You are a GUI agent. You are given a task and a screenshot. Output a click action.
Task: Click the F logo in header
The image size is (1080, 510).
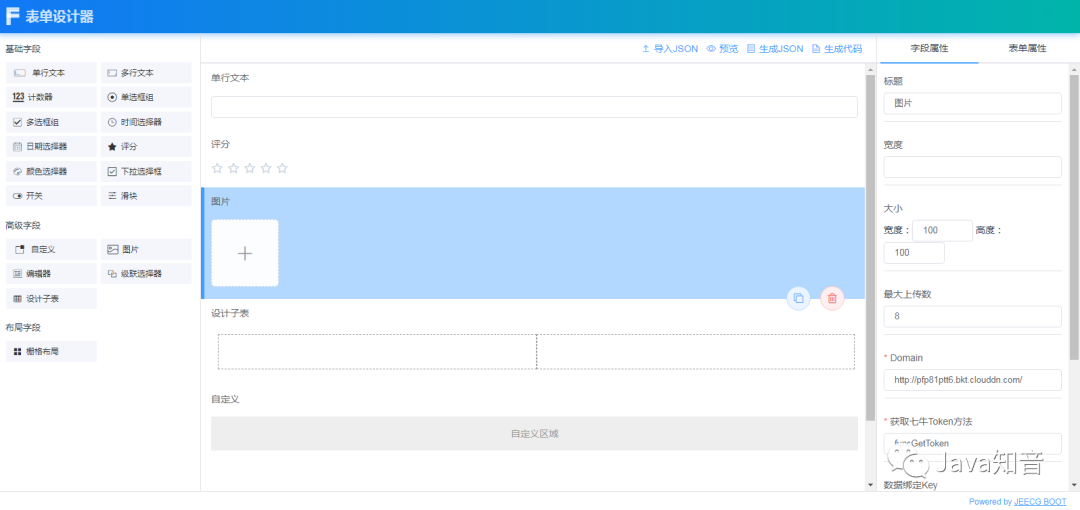pyautogui.click(x=12, y=17)
